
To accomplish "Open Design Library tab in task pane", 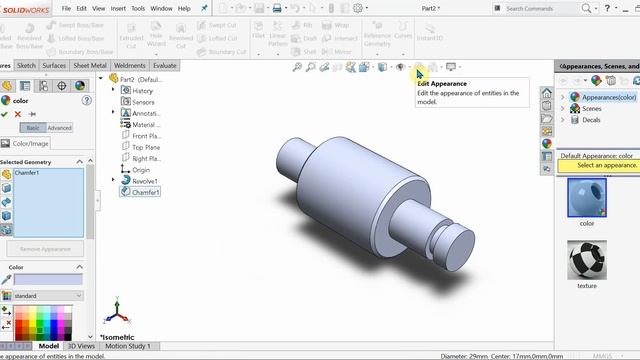I will click(x=547, y=106).
